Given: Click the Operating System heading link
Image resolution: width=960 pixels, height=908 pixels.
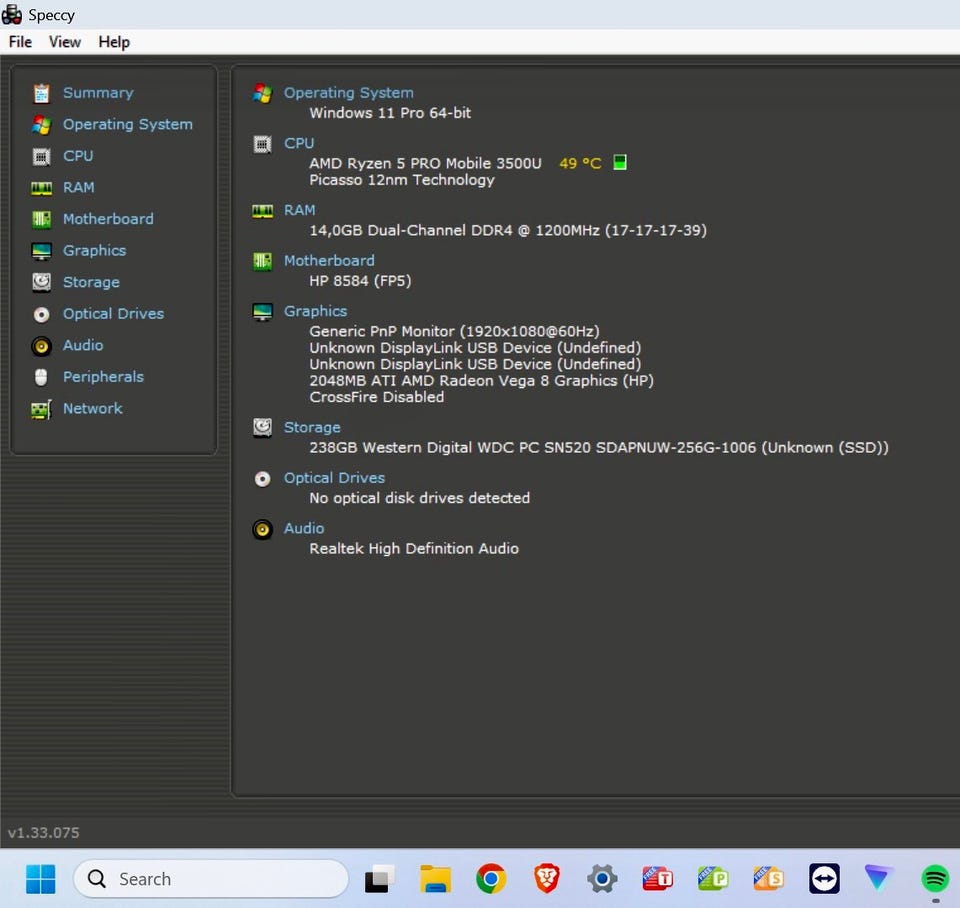Looking at the screenshot, I should click(x=348, y=93).
